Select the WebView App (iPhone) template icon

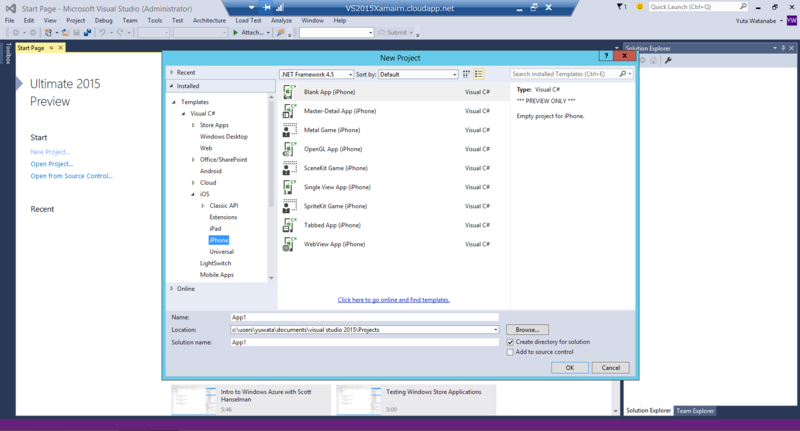[x=289, y=244]
